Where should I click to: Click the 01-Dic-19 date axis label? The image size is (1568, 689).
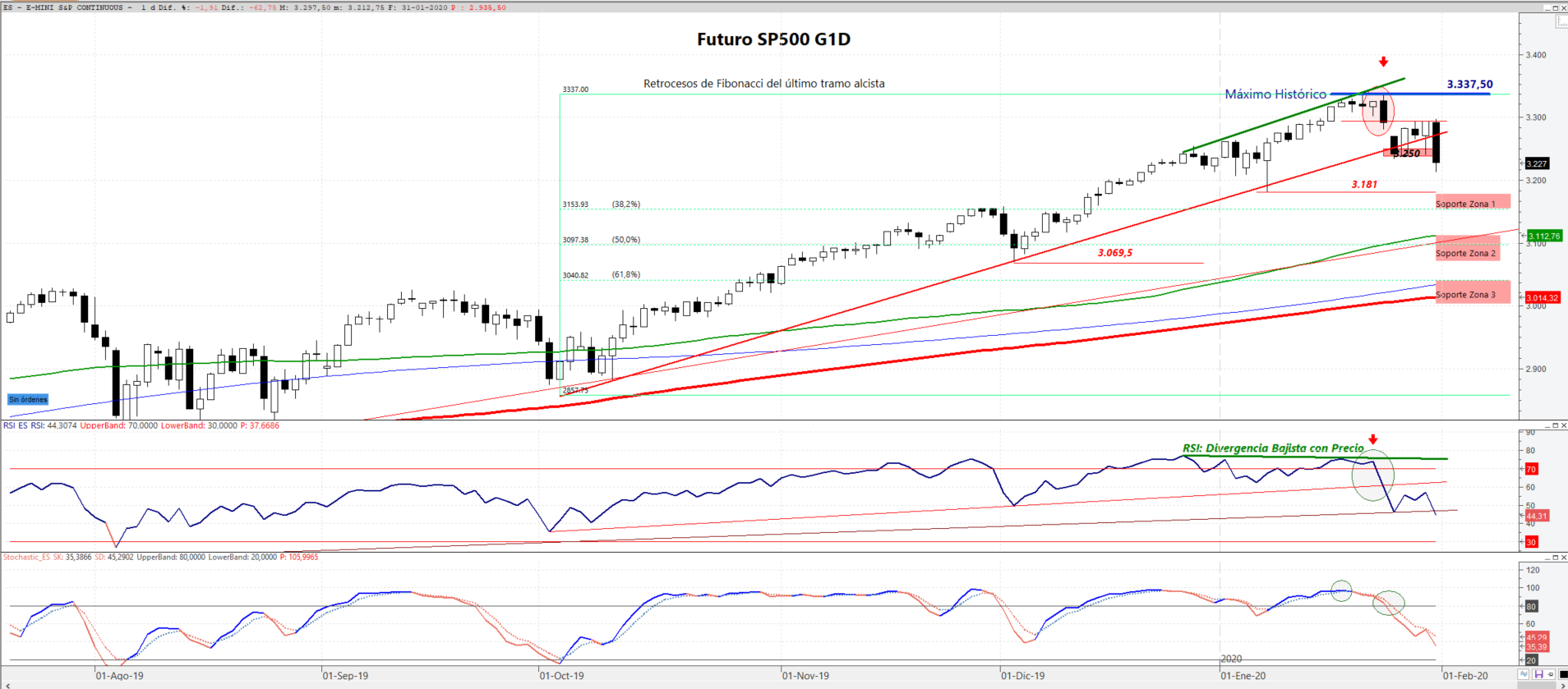point(1022,676)
